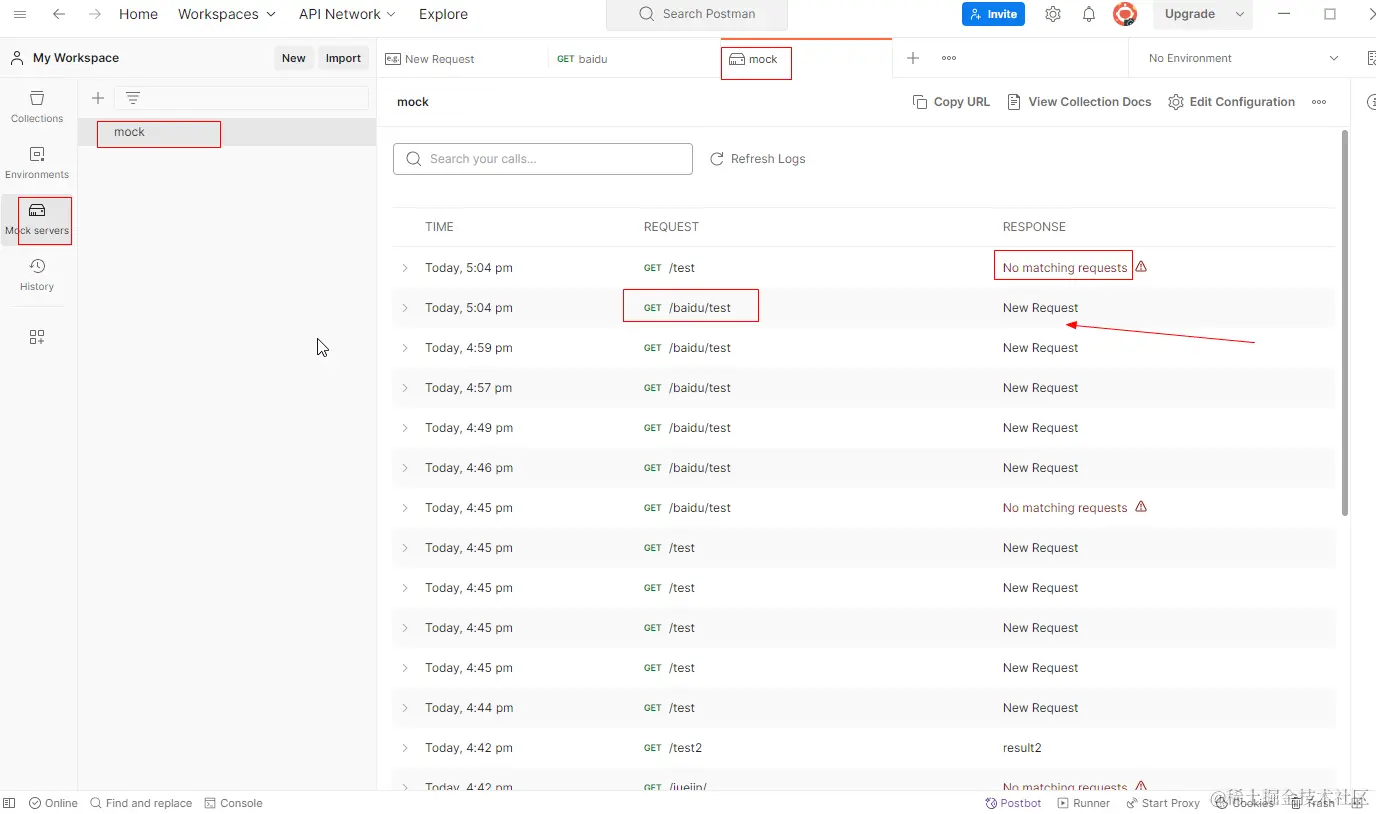Open the Console panel
Image resolution: width=1376 pixels, height=814 pixels.
tap(233, 803)
